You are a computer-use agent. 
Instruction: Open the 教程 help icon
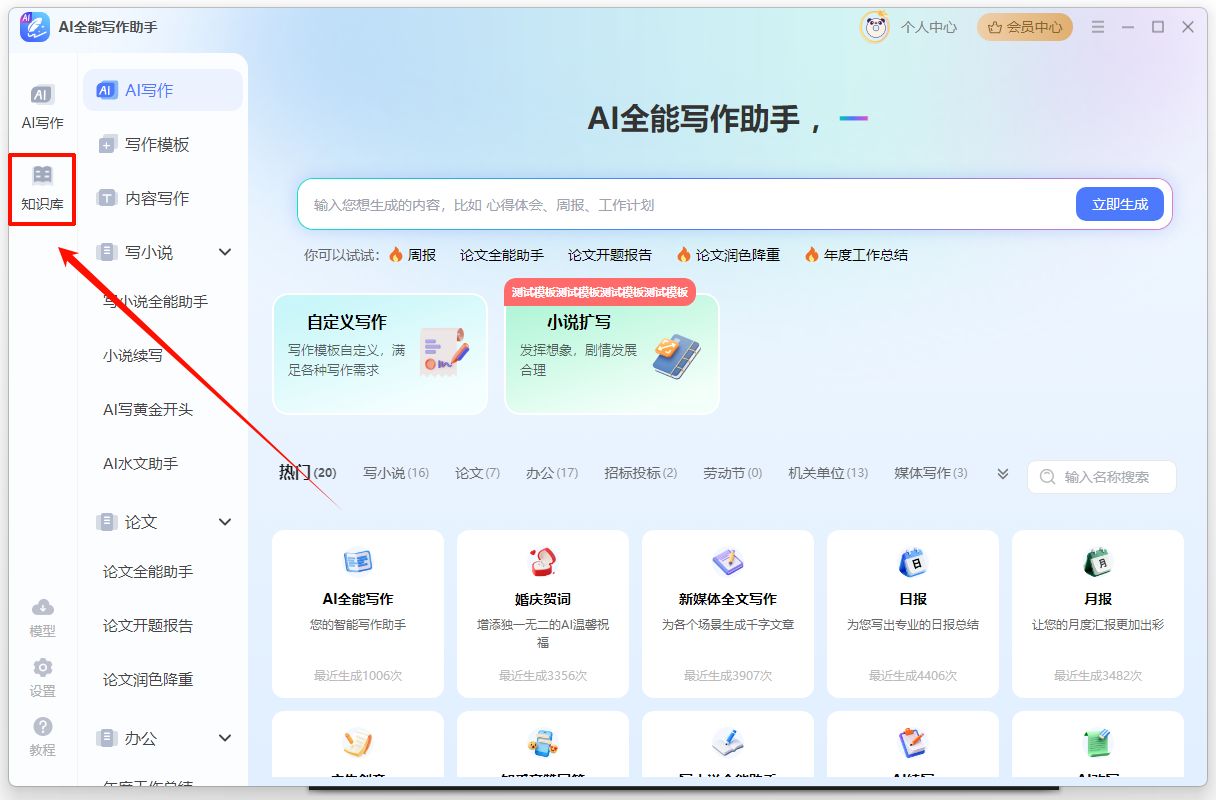[x=42, y=727]
